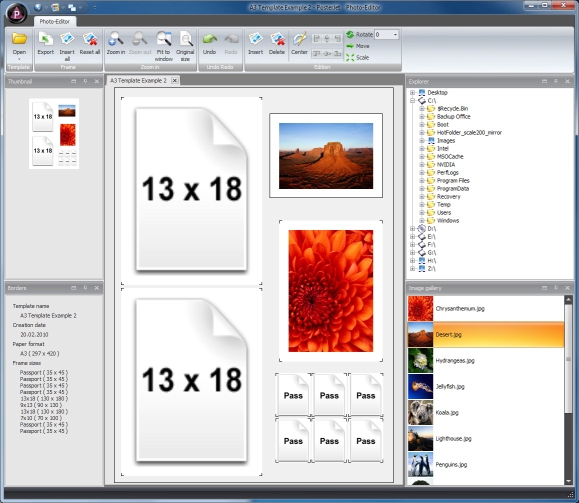Select A3 Template Example 2 document tab
Viewport: 579px width, 503px height.
click(138, 81)
